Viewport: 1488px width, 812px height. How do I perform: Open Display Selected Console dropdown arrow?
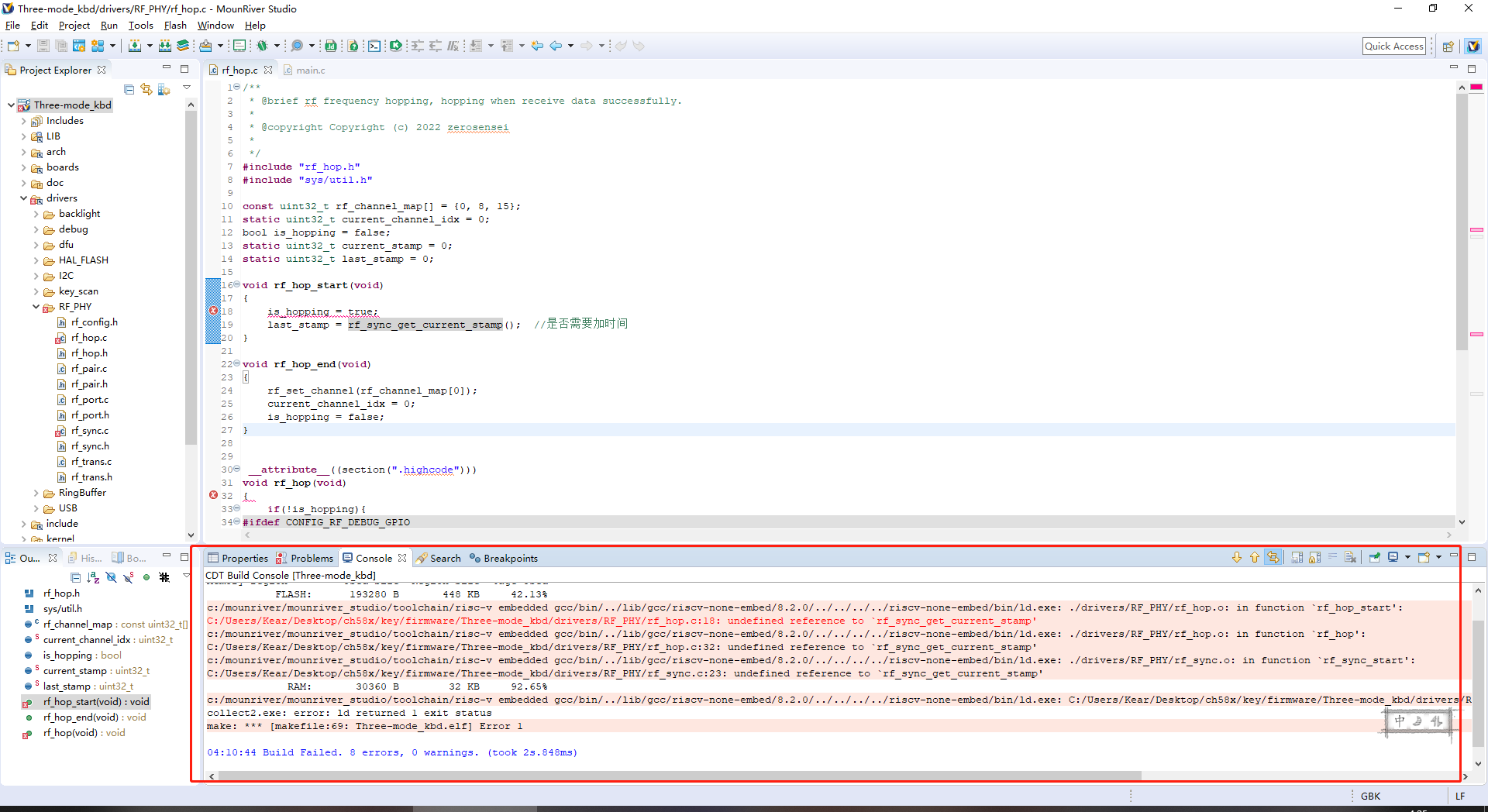(1407, 558)
